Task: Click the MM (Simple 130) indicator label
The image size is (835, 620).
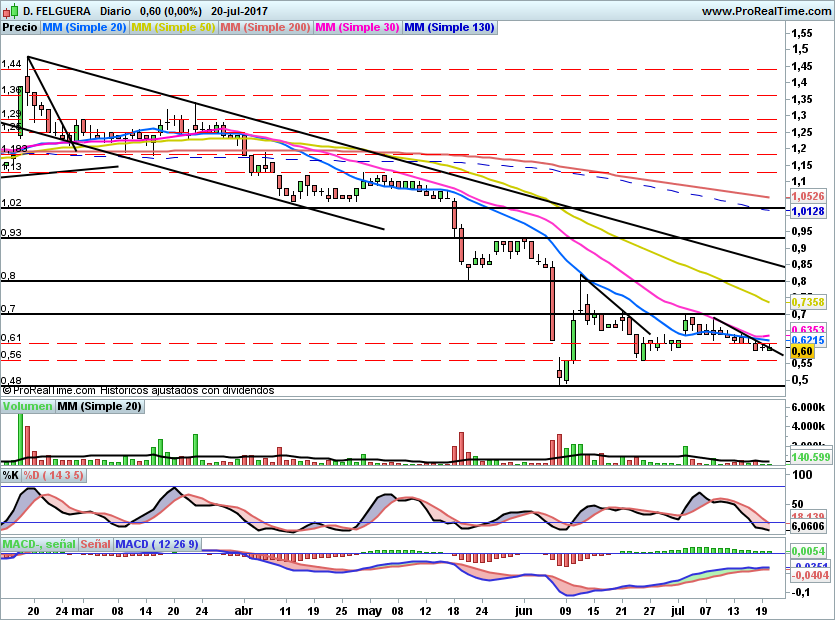Action: tap(449, 28)
